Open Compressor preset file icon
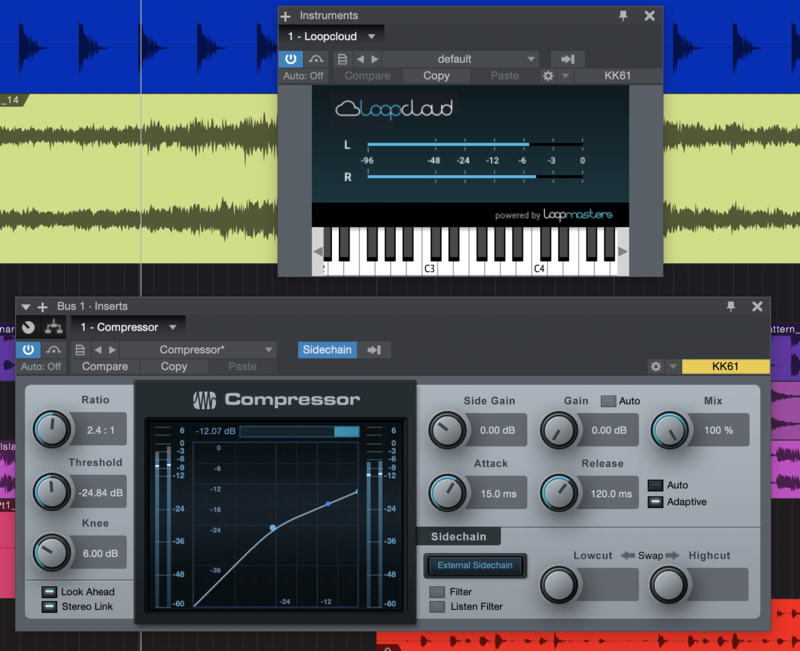This screenshot has width=800, height=651. pos(80,350)
